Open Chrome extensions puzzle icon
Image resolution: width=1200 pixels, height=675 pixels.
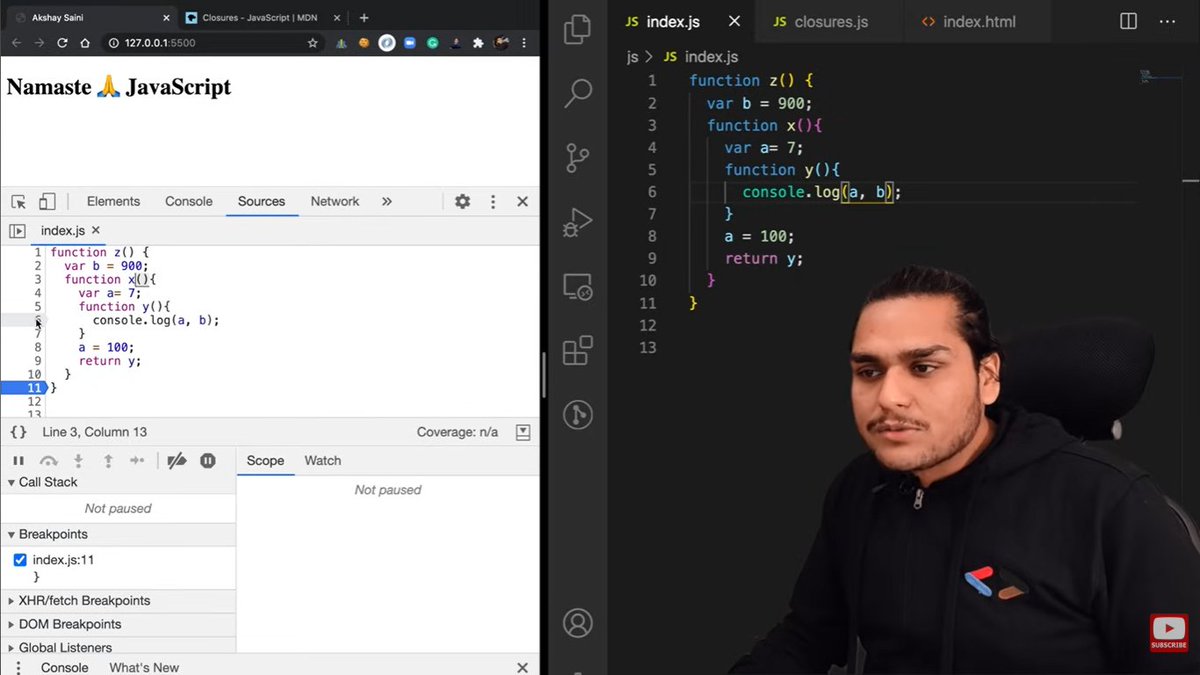click(478, 43)
